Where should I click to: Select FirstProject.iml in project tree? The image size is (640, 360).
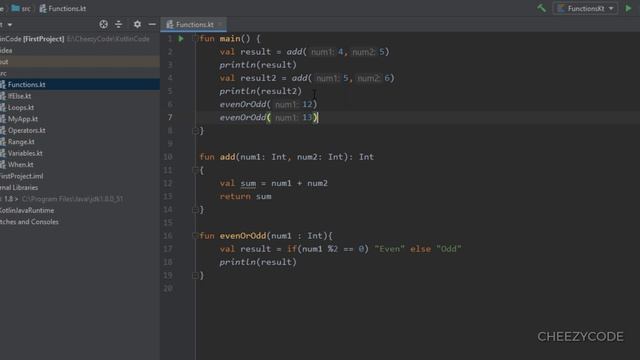tap(21, 176)
